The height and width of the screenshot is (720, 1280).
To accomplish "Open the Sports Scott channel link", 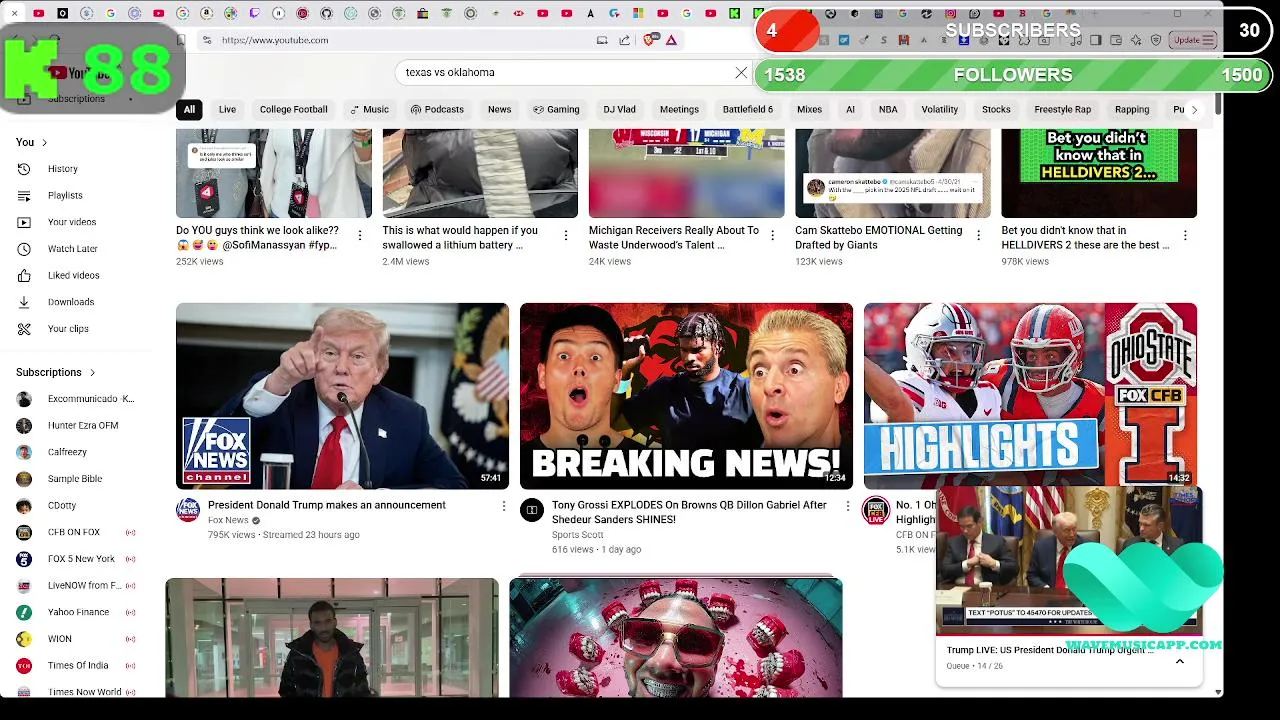I will pos(578,535).
